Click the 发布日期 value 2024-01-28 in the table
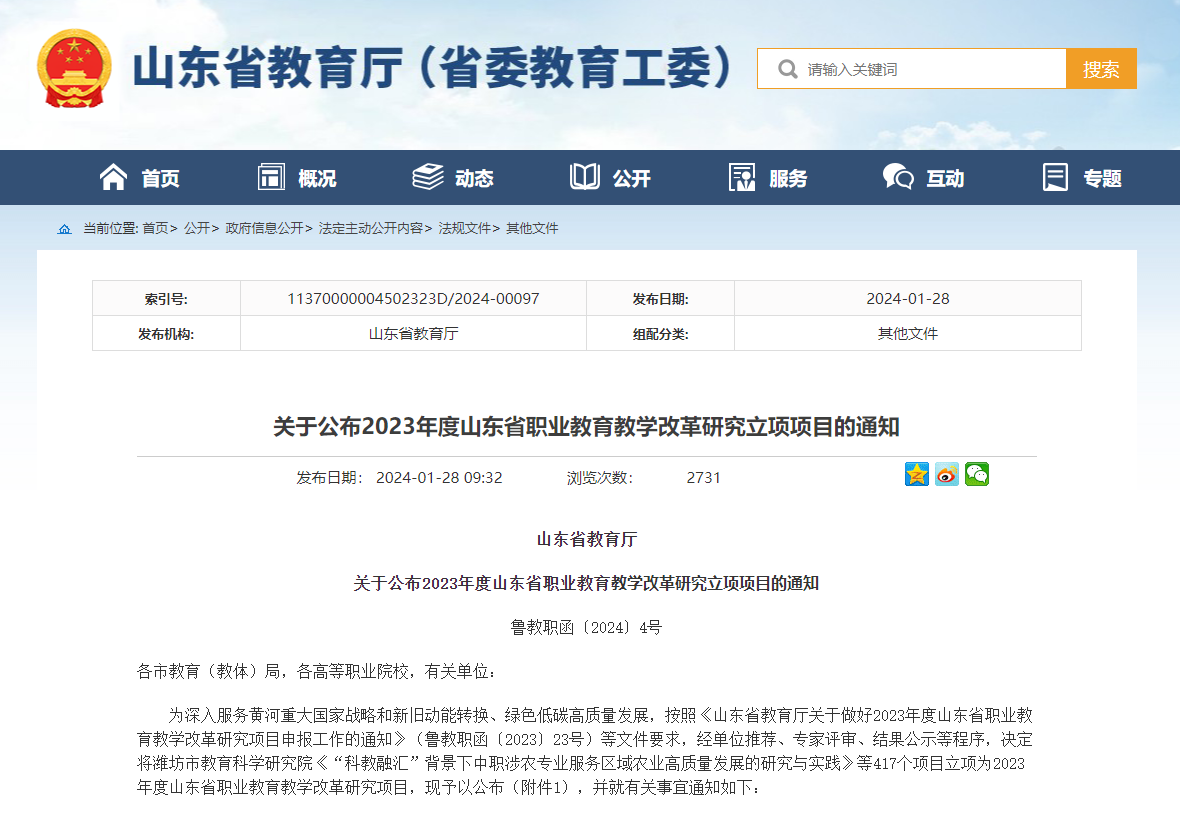 [908, 299]
